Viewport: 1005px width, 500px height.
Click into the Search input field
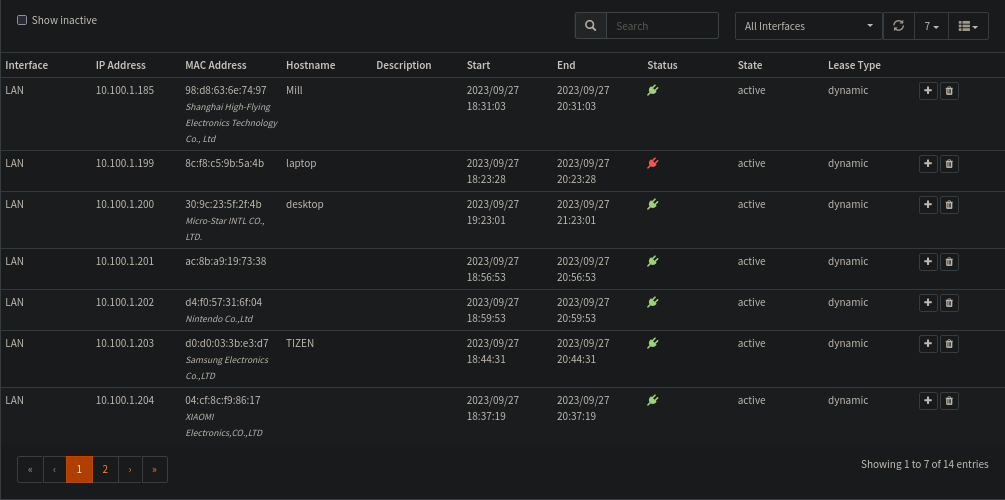click(662, 26)
